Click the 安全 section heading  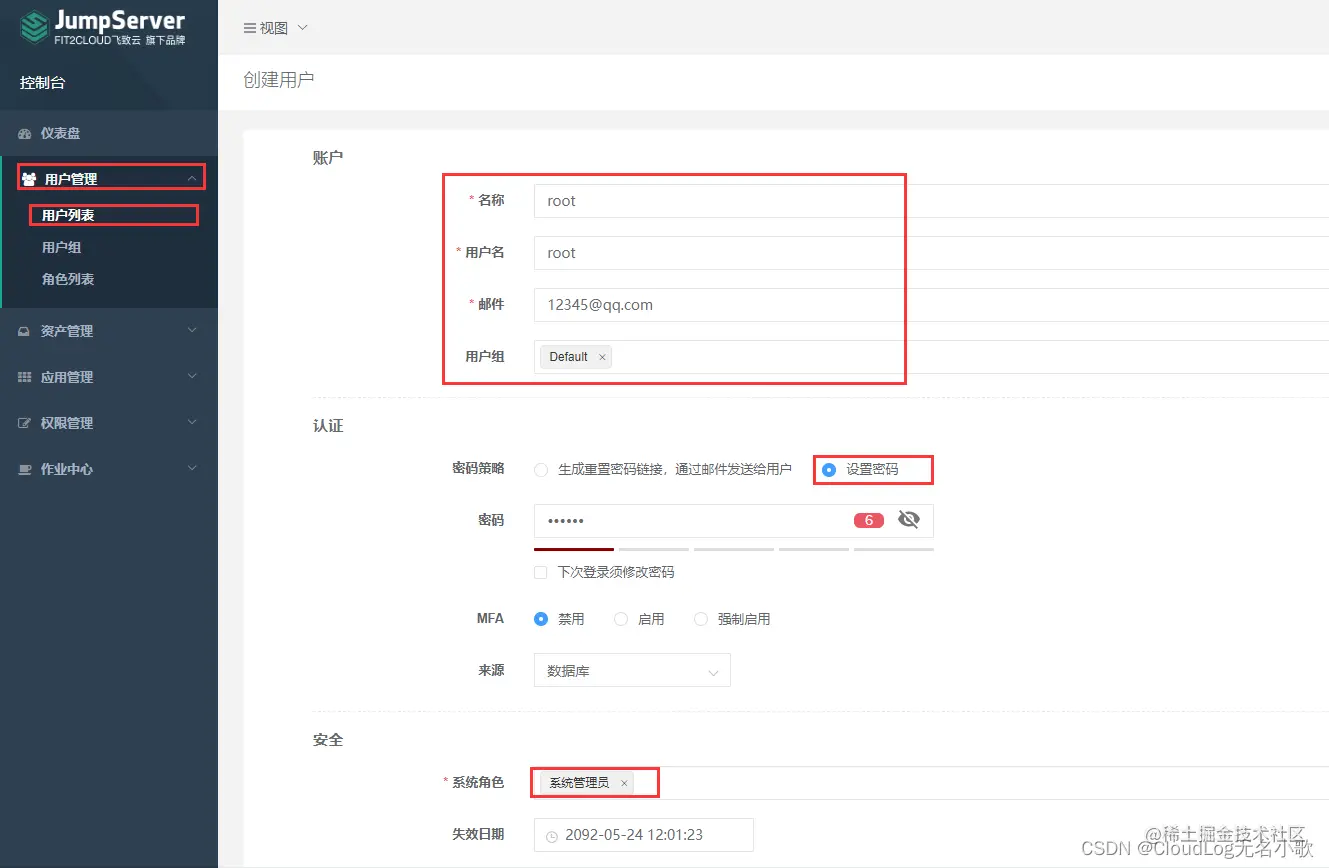tap(328, 740)
